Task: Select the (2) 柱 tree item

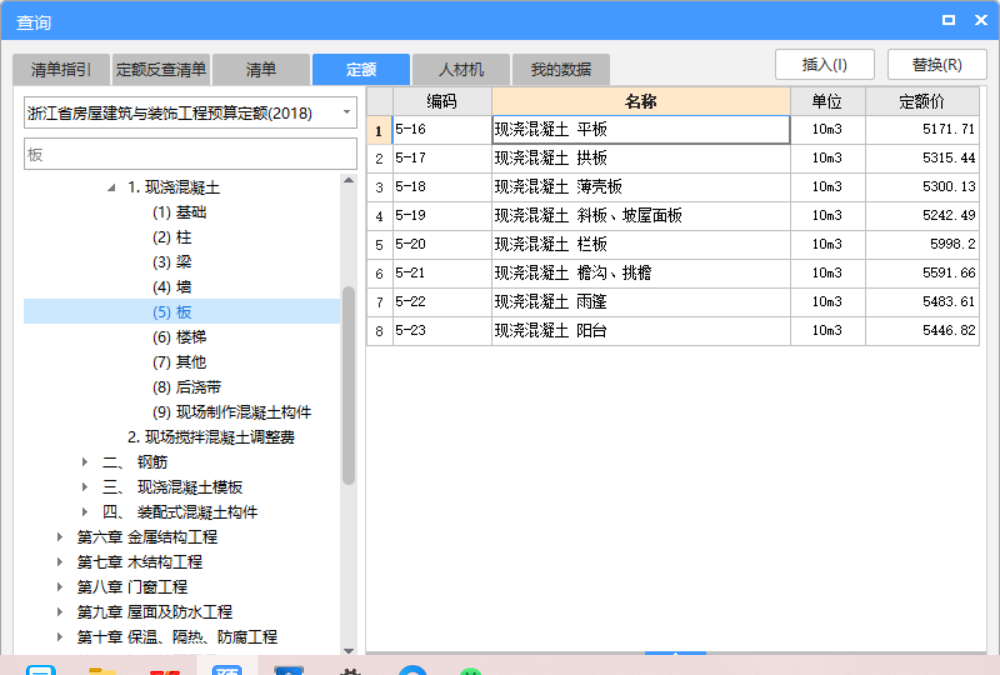Action: (172, 237)
